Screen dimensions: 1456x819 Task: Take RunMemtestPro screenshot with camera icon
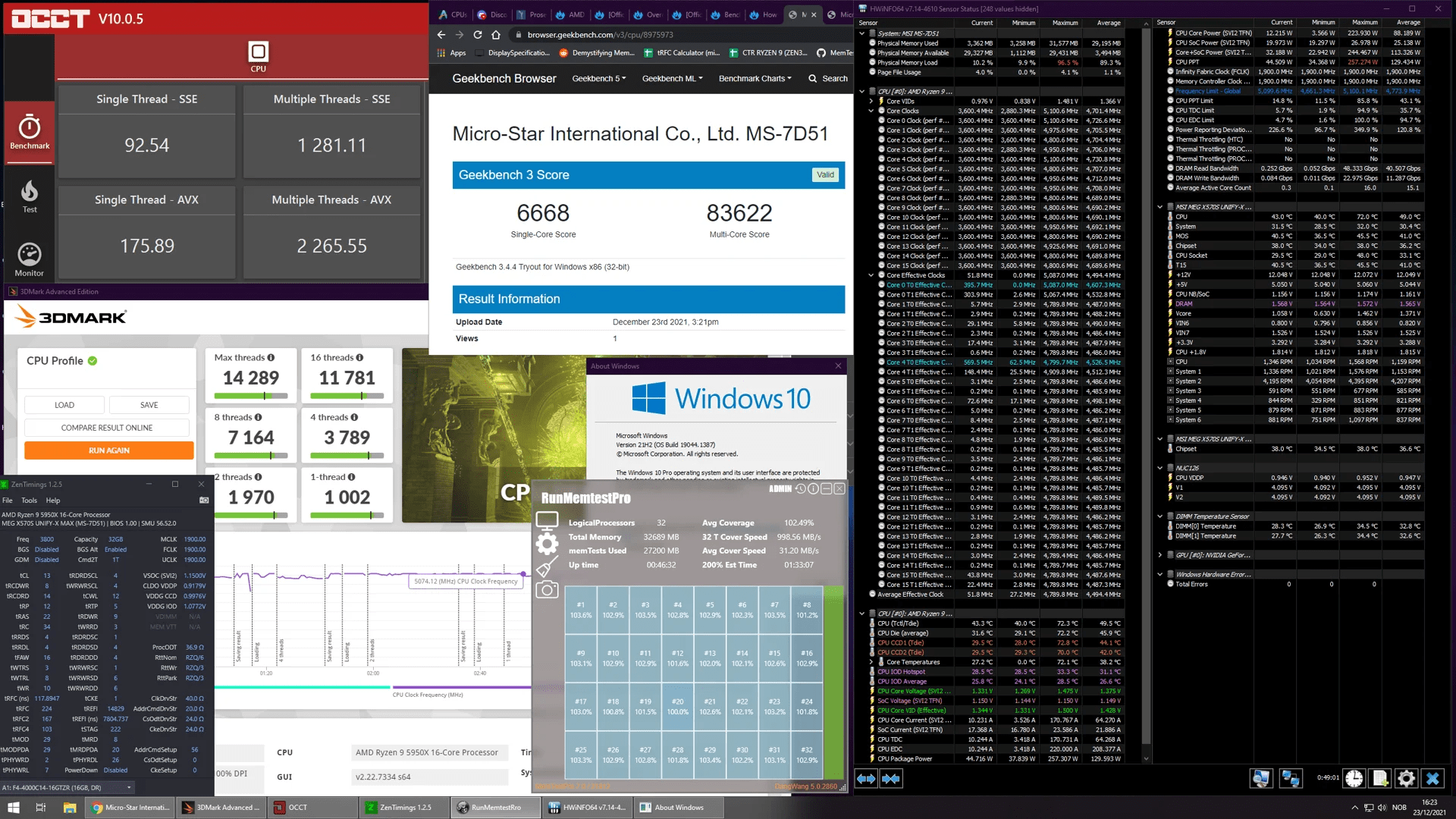[x=547, y=590]
